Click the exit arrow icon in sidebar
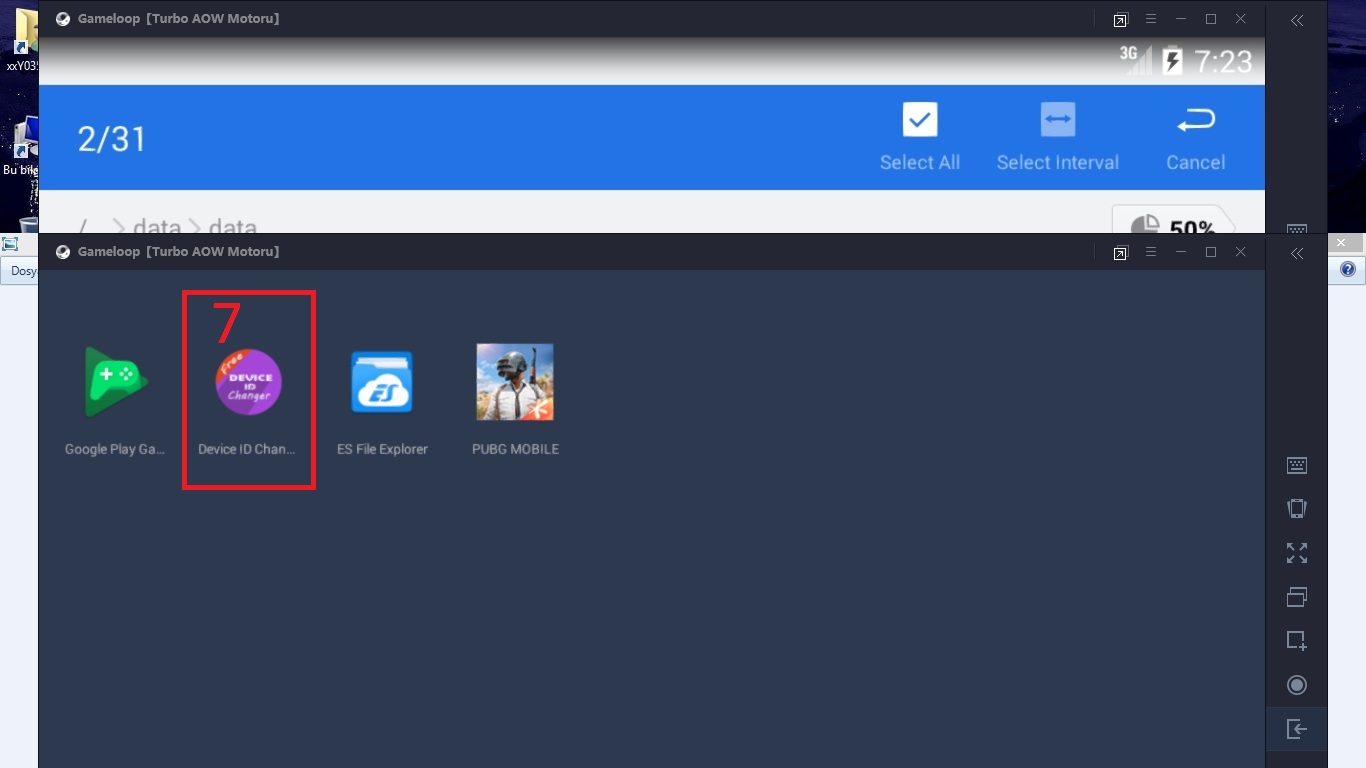Viewport: 1366px width, 768px height. click(1297, 729)
